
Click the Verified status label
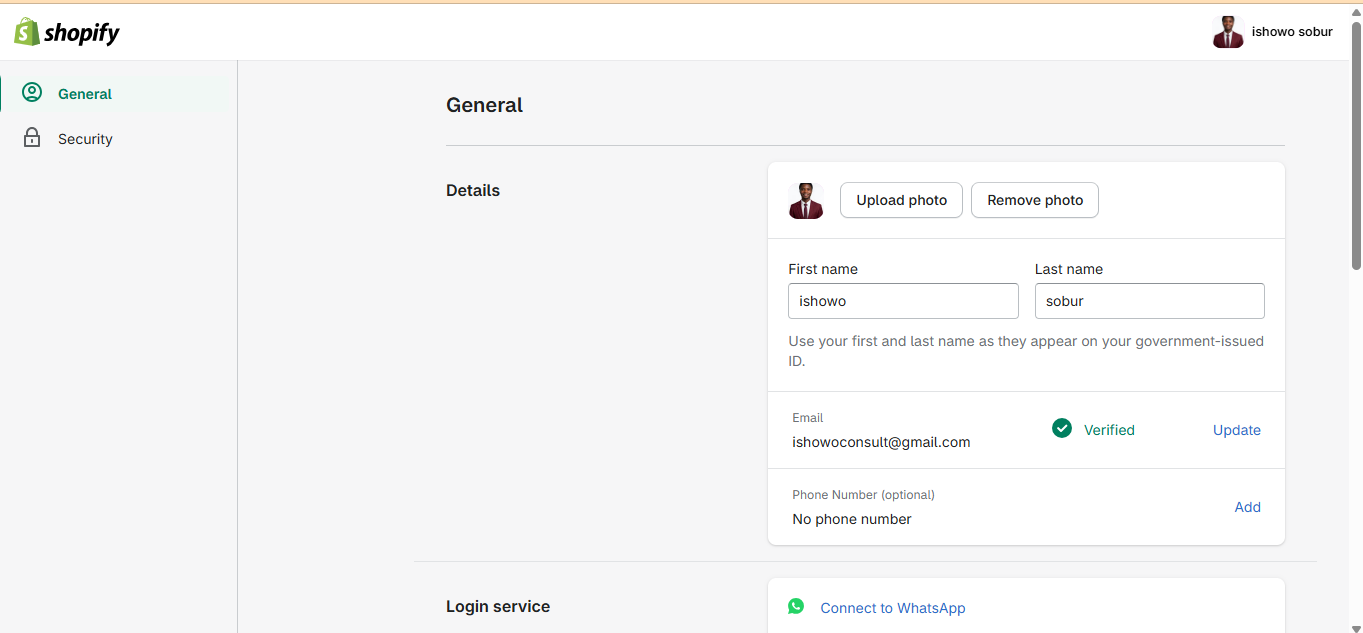[1109, 430]
